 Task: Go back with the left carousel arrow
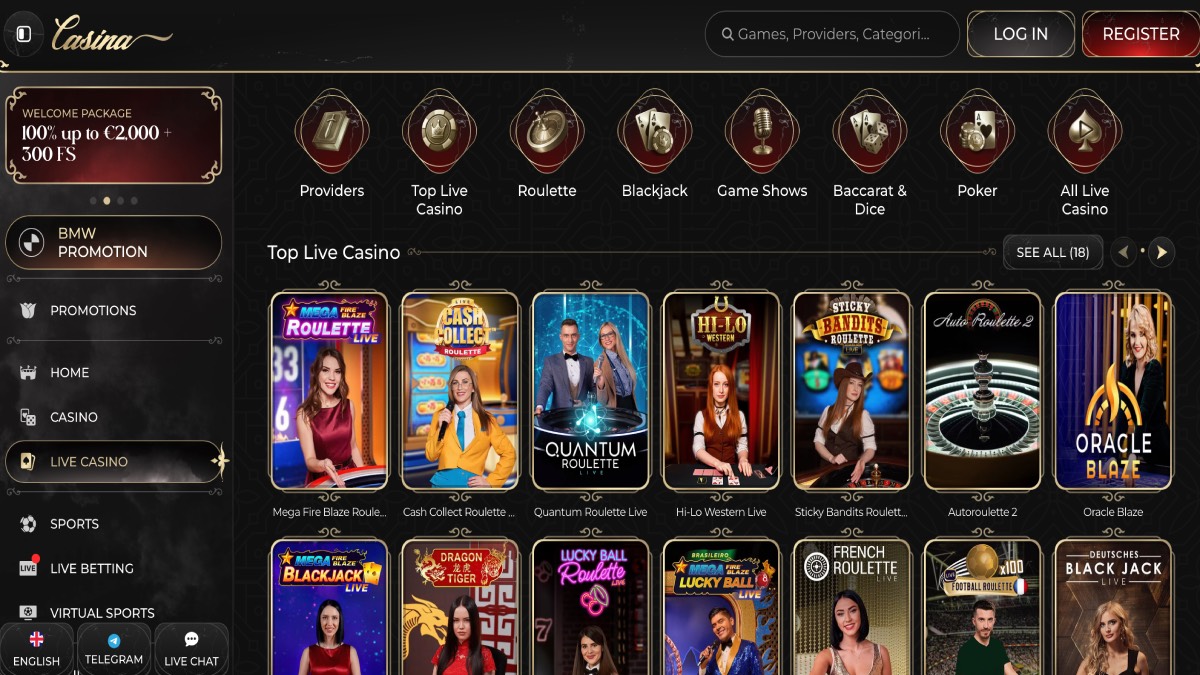[1124, 253]
